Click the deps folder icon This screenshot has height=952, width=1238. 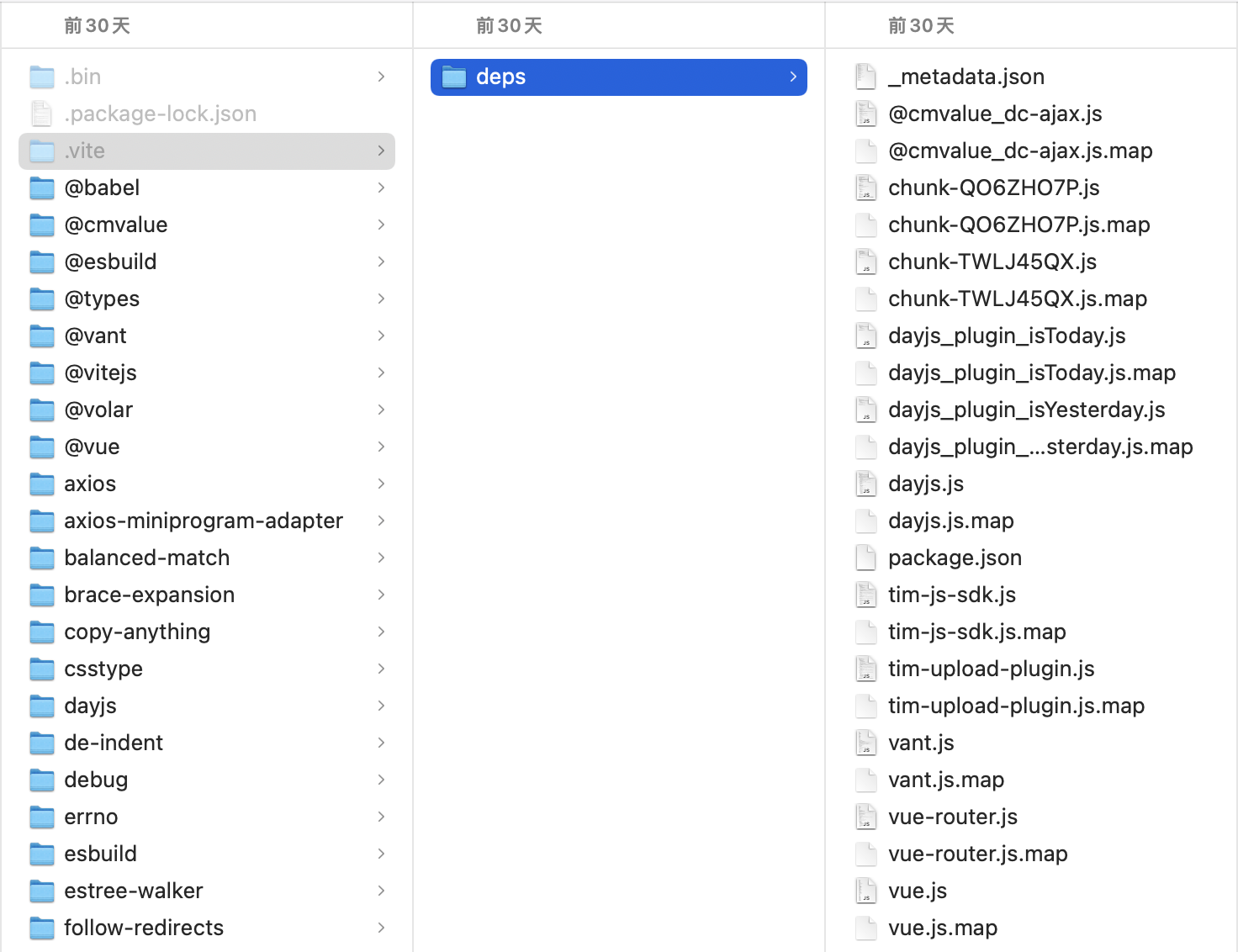pyautogui.click(x=454, y=77)
